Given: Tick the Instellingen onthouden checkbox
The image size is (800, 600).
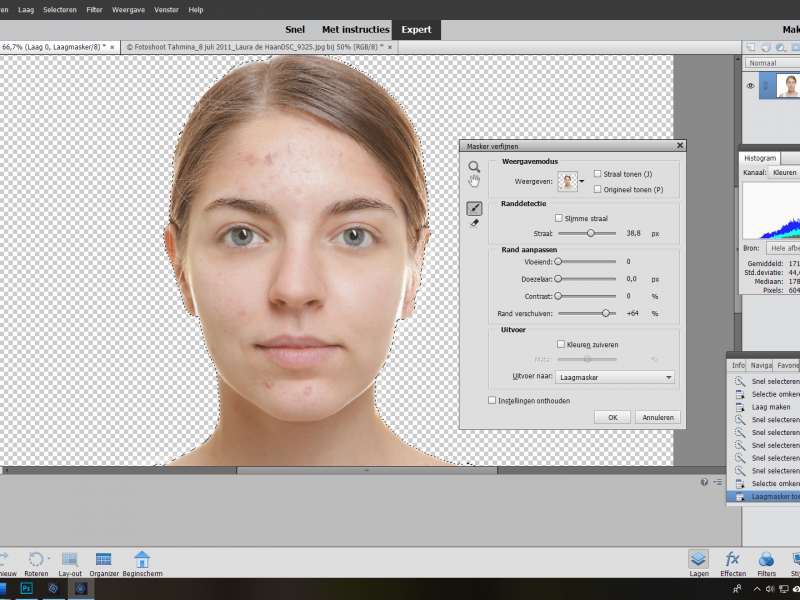Looking at the screenshot, I should click(x=492, y=400).
